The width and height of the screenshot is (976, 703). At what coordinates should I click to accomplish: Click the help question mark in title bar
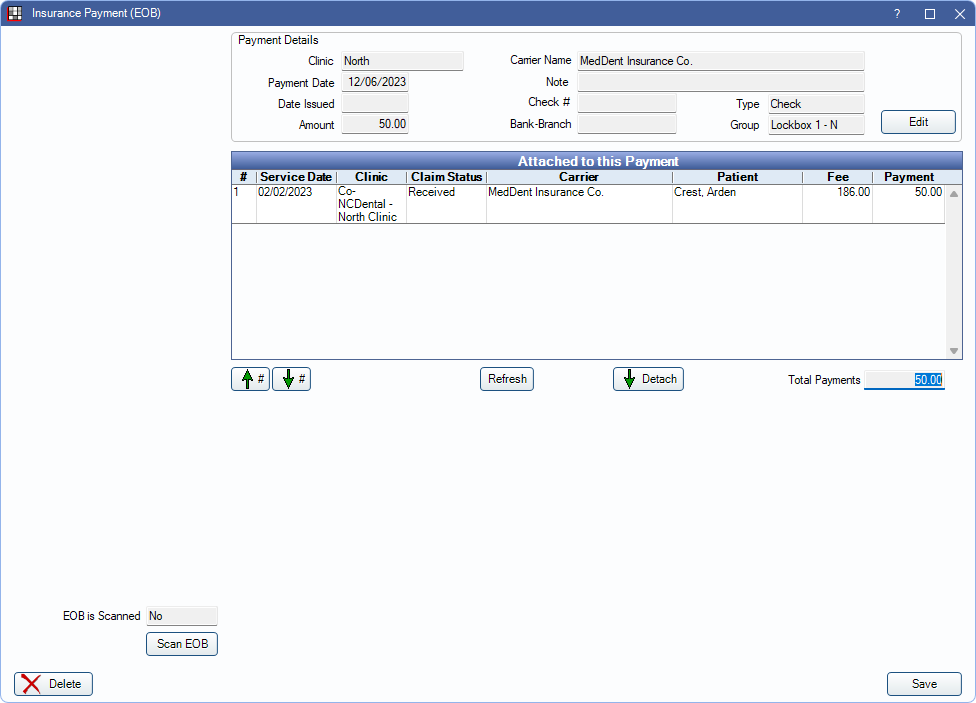(897, 14)
